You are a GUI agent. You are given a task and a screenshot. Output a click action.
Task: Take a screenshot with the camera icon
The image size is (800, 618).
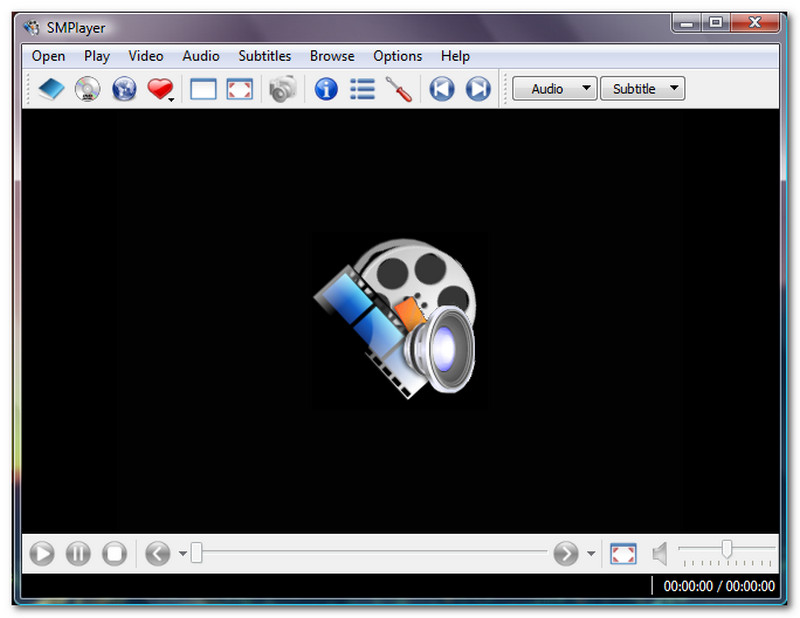[x=282, y=89]
